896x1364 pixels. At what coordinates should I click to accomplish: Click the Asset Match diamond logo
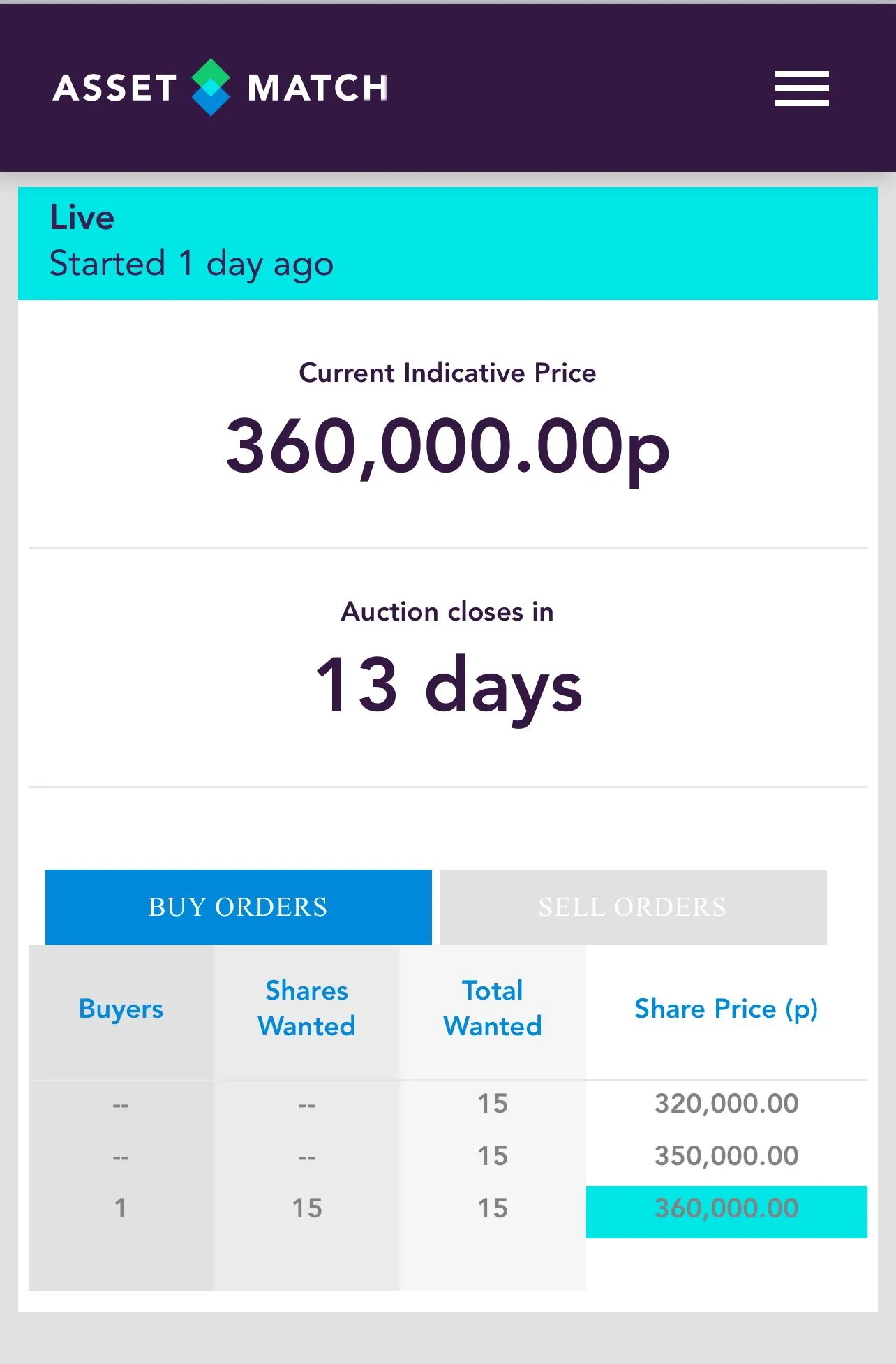pos(211,87)
